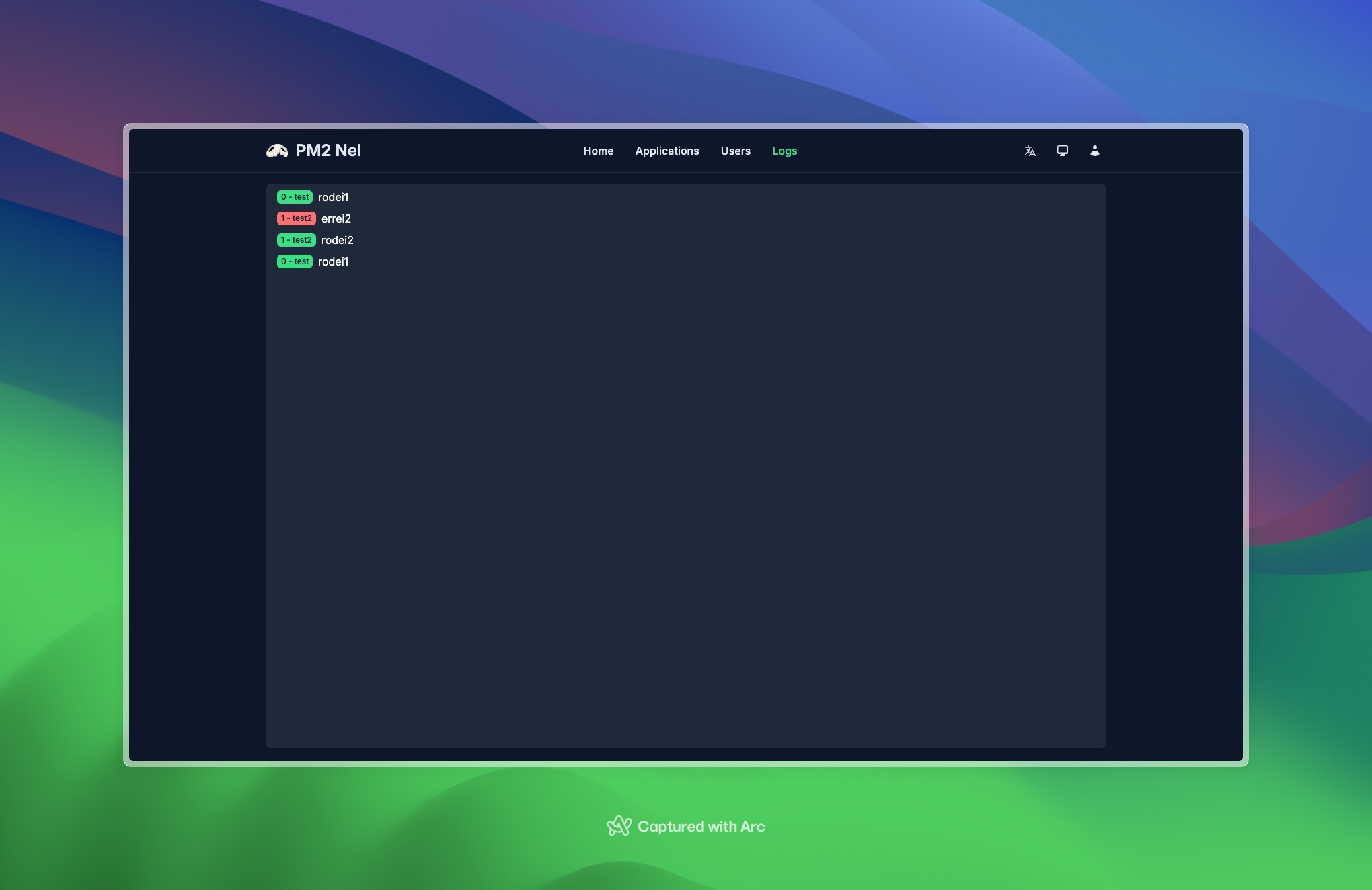Open the user profile icon

(x=1094, y=151)
